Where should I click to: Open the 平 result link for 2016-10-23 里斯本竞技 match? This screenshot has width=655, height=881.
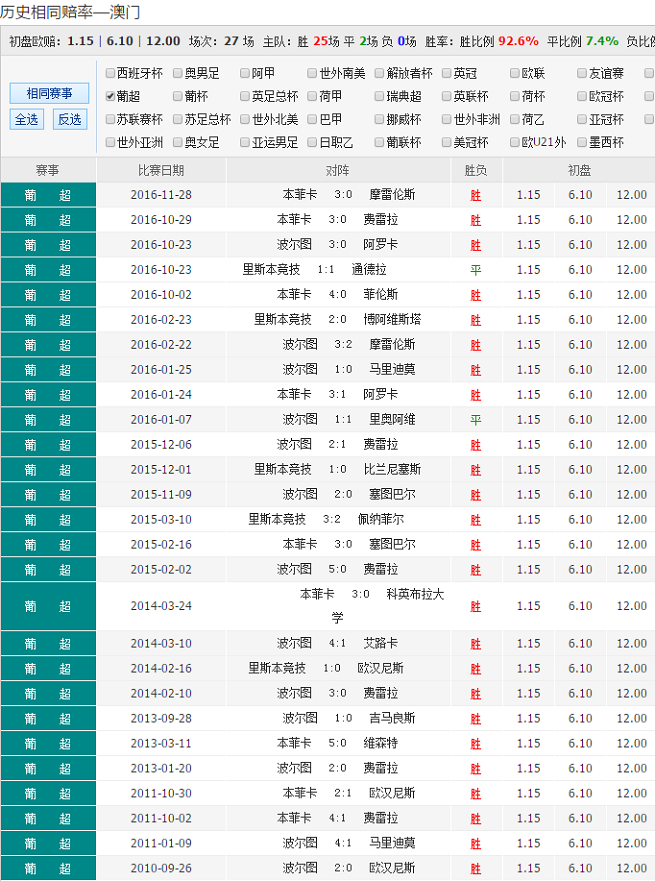[476, 270]
